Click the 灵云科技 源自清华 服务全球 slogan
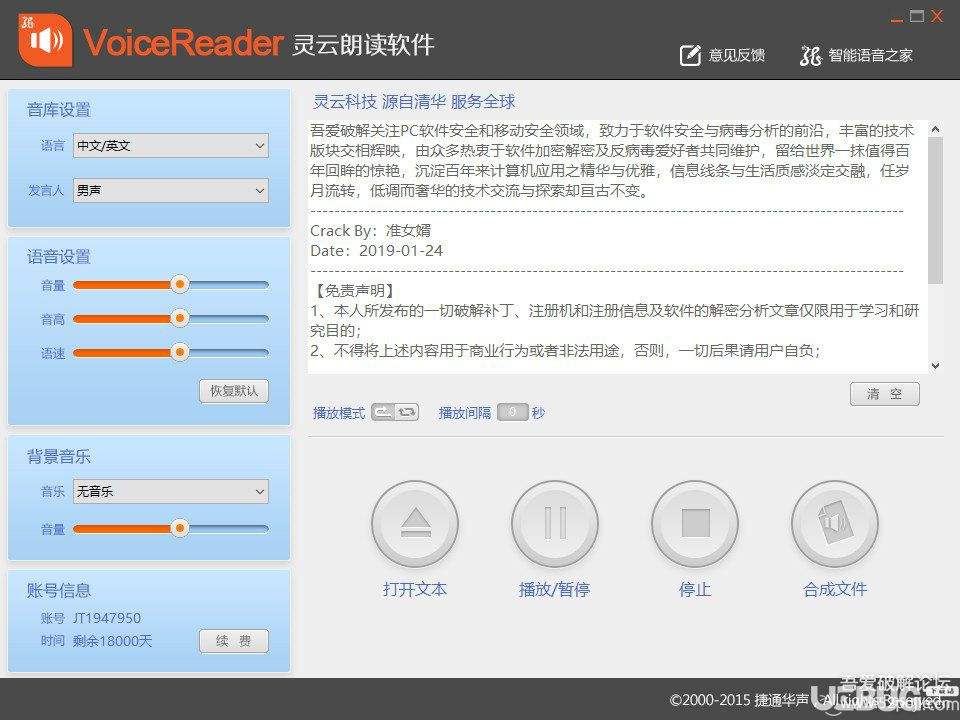The height and width of the screenshot is (720, 960). (x=414, y=101)
